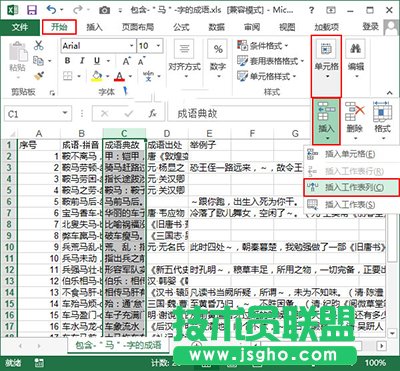Screen dimensions: 400x371
Task: Toggle Italic formatting
Action: coord(82,61)
